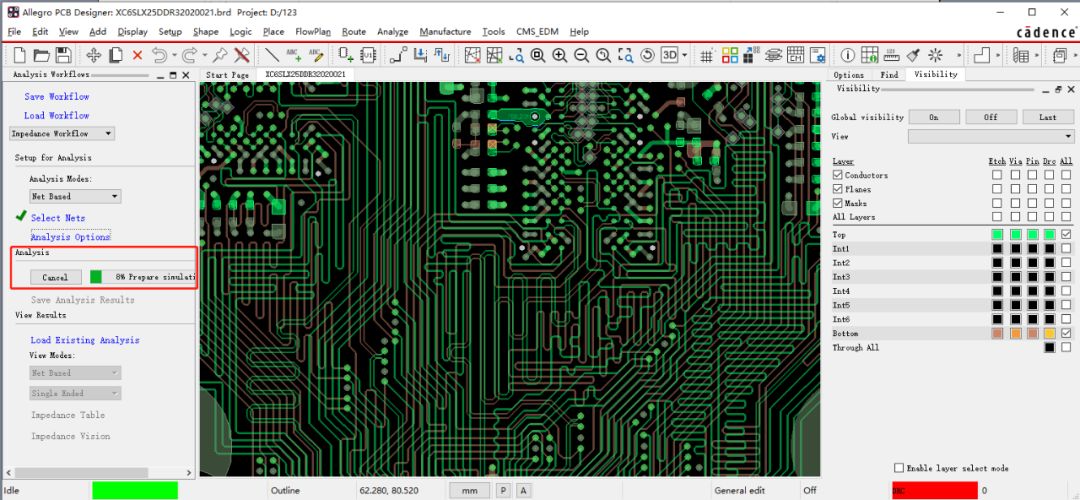
Task: Open the File menu
Action: (14, 32)
